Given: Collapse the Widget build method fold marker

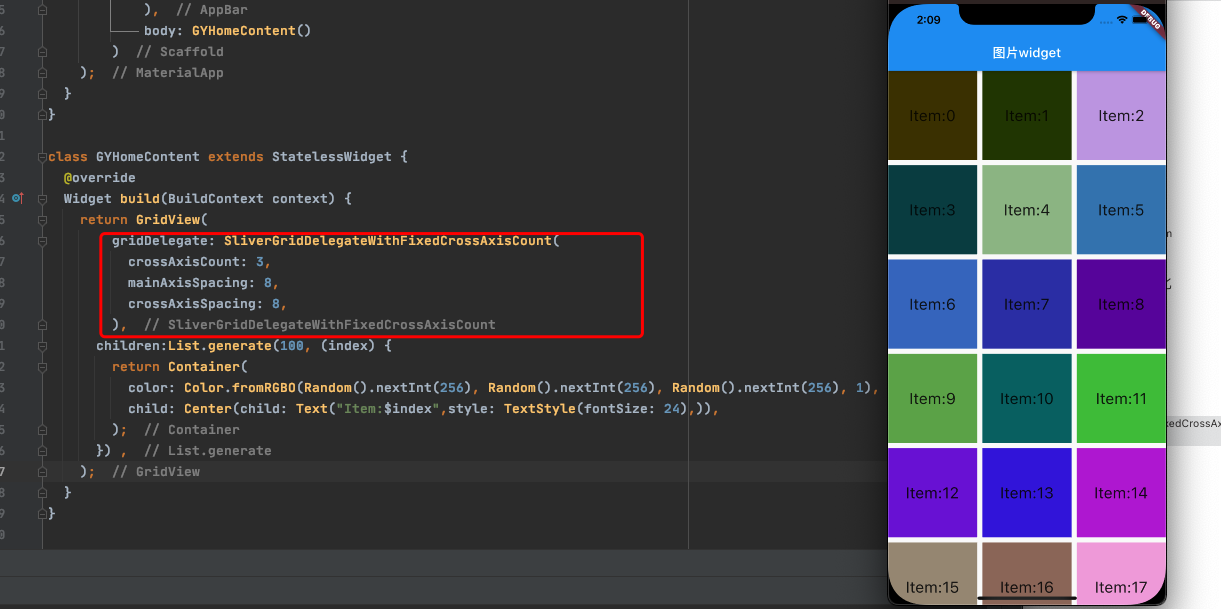Looking at the screenshot, I should pos(42,199).
